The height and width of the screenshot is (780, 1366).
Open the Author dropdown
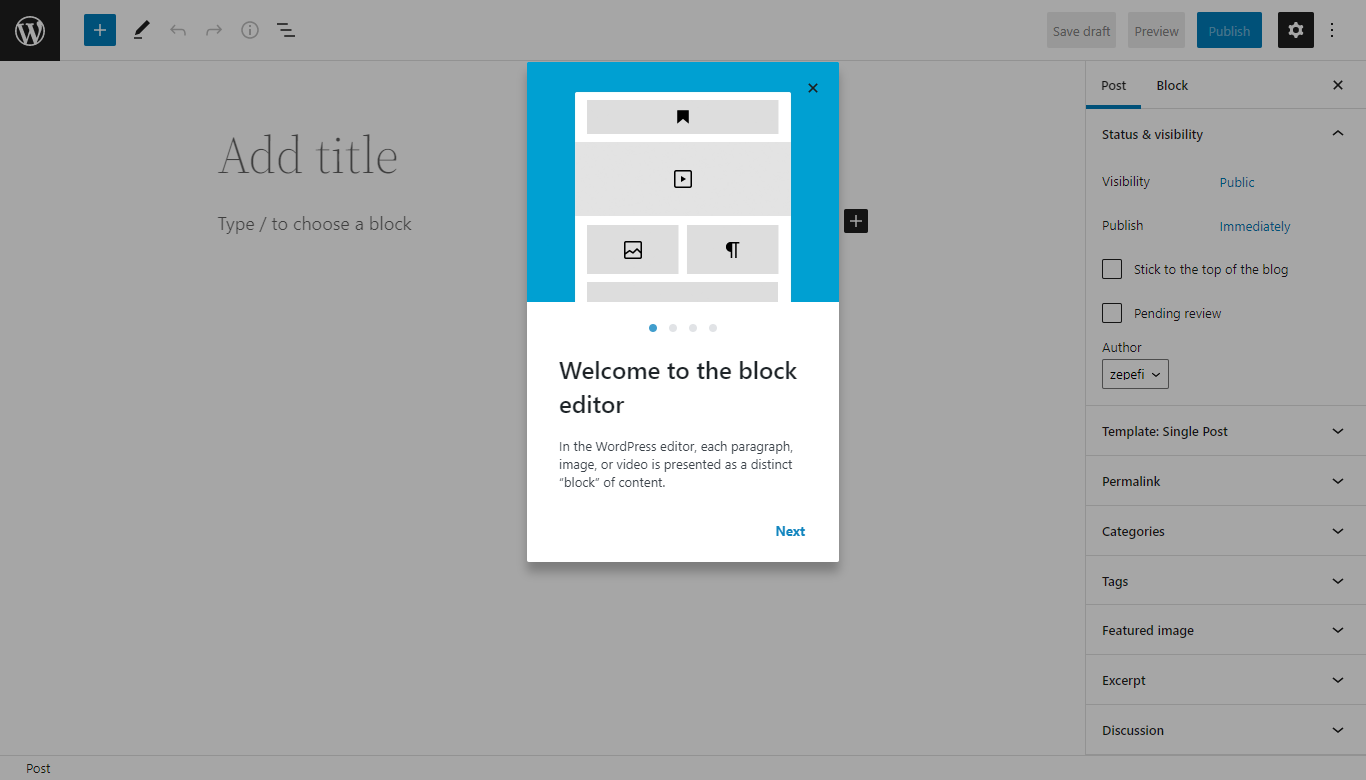pyautogui.click(x=1135, y=375)
